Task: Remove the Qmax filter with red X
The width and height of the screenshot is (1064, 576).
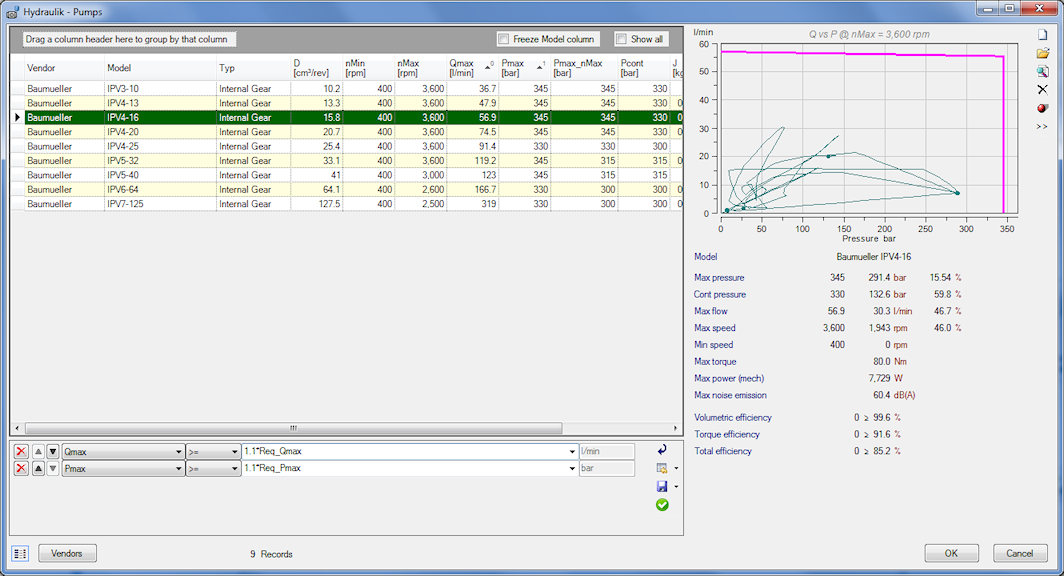Action: pos(21,451)
